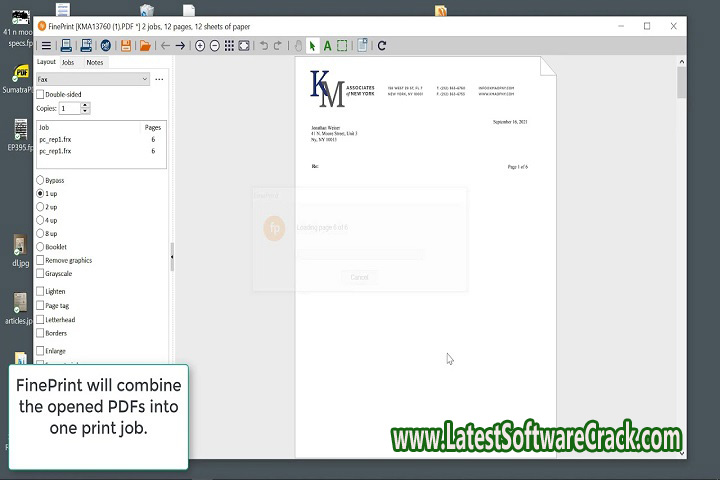
Task: Click the save floppy disk icon
Action: tap(126, 45)
